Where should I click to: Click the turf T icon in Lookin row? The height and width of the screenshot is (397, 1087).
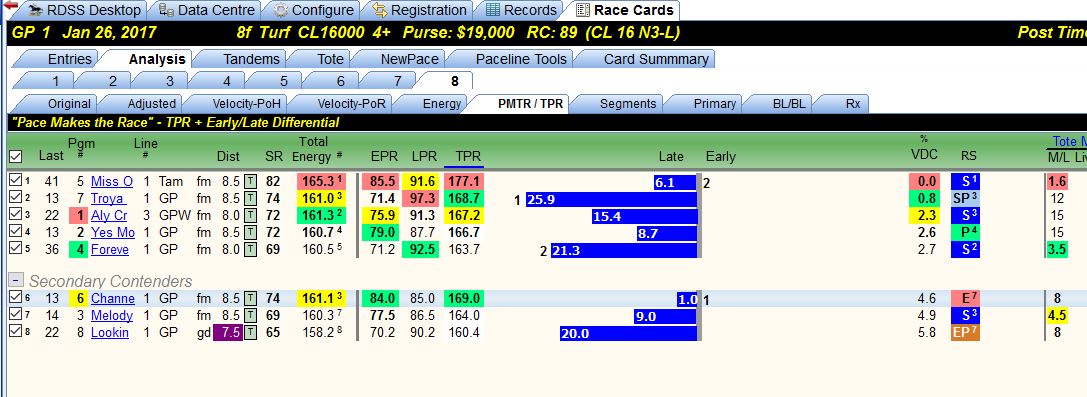pos(251,333)
